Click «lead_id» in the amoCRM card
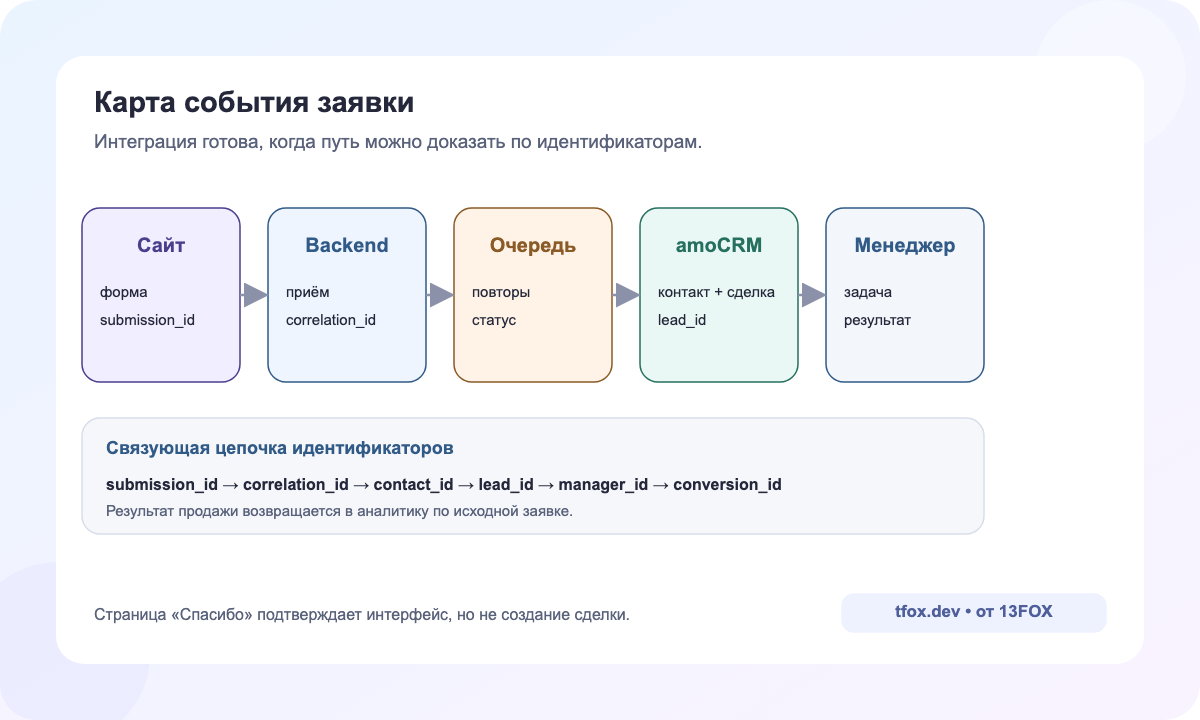The width and height of the screenshot is (1200, 720). coord(682,320)
